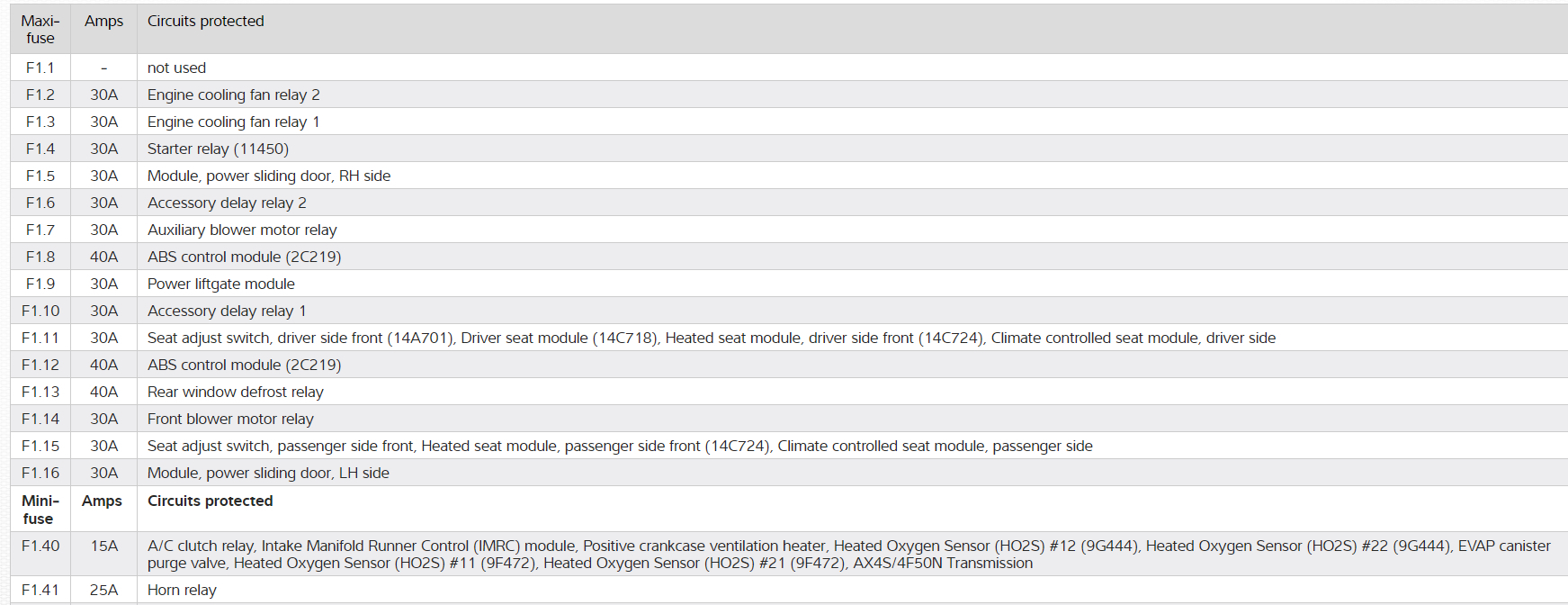The height and width of the screenshot is (605, 1568).
Task: Click the 40A amps cell for F1.12
Action: 103,365
